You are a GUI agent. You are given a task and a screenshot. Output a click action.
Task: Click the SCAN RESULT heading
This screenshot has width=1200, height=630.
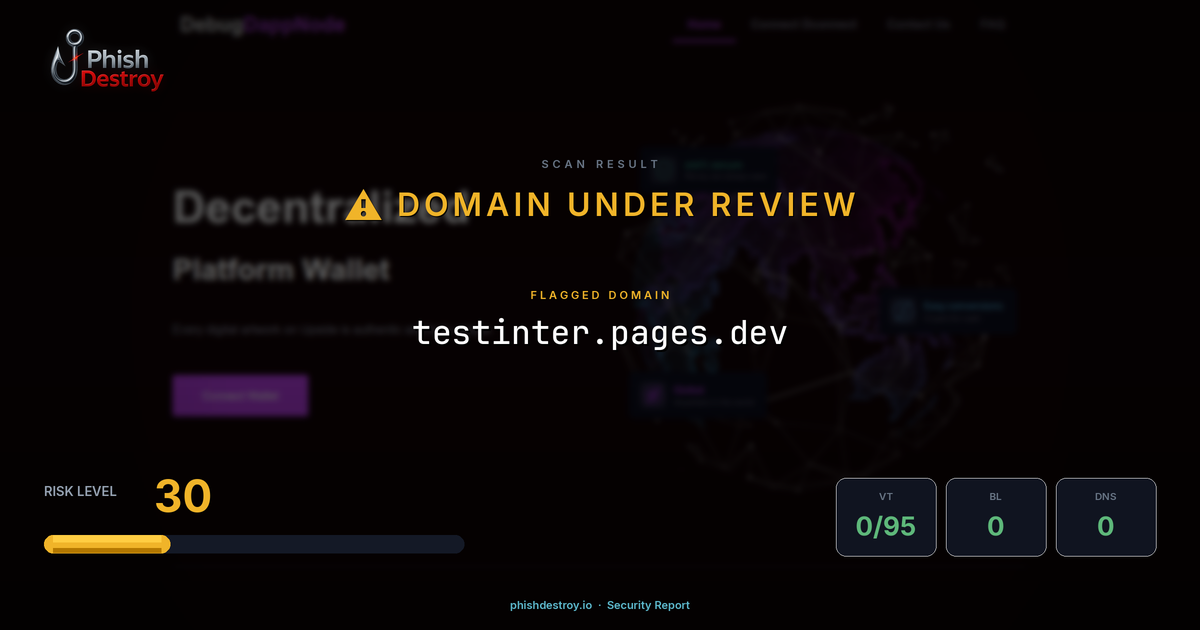[600, 164]
